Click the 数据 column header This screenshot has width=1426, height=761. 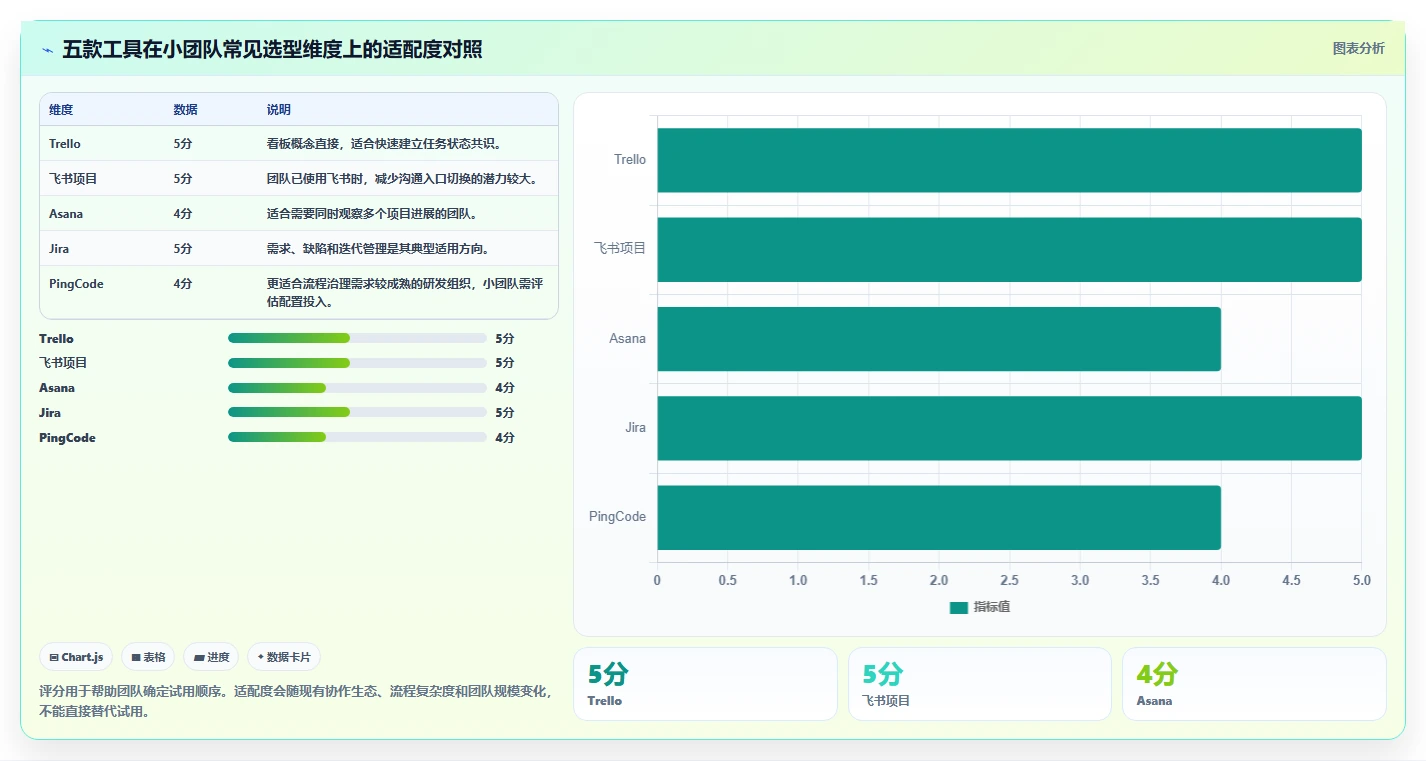pos(185,110)
